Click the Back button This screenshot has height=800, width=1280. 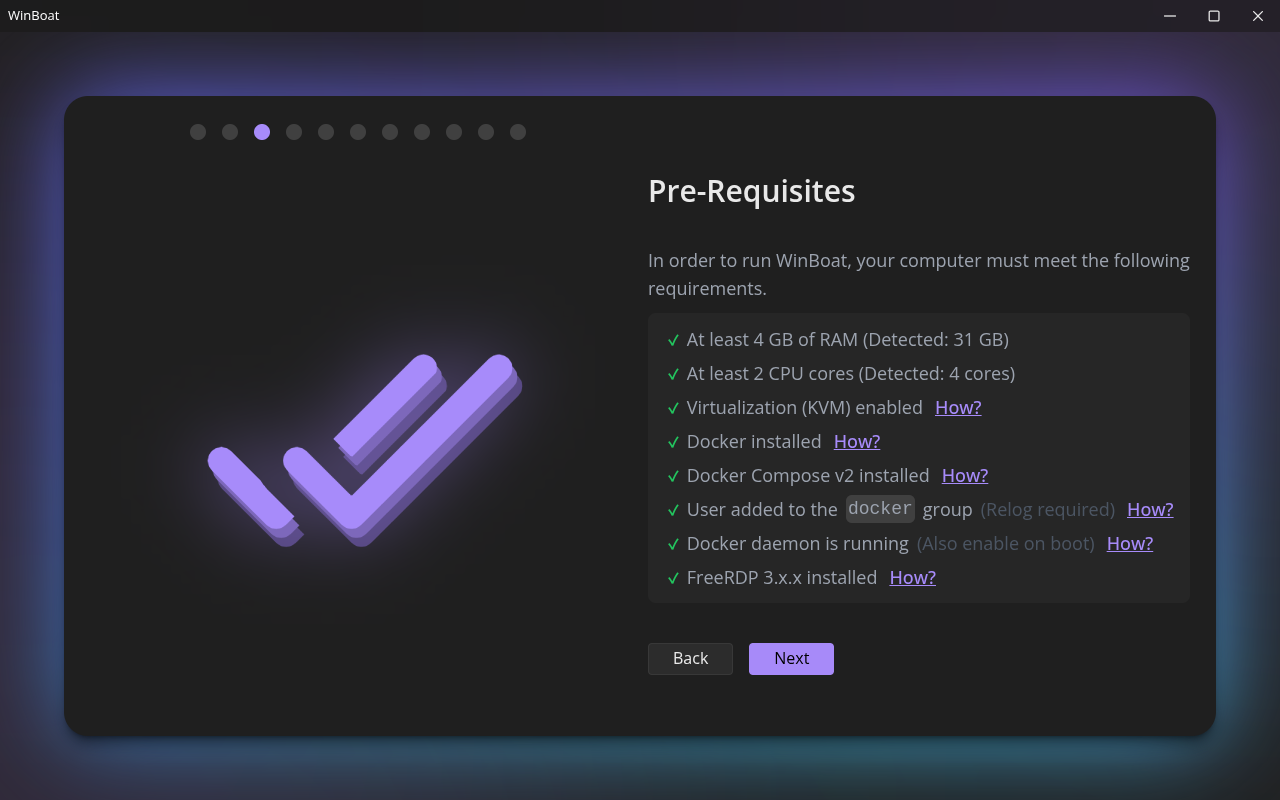point(690,658)
